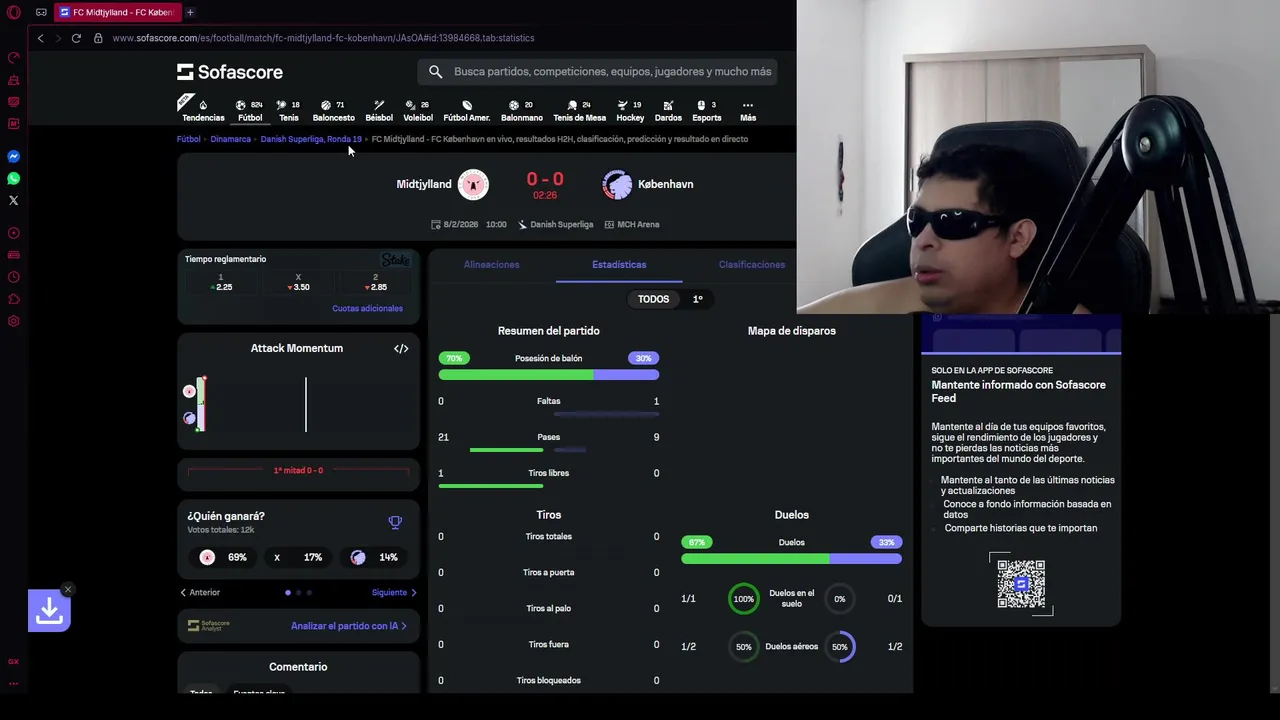Vote for draw X at 17%
This screenshot has width=1280, height=720.
pos(298,557)
